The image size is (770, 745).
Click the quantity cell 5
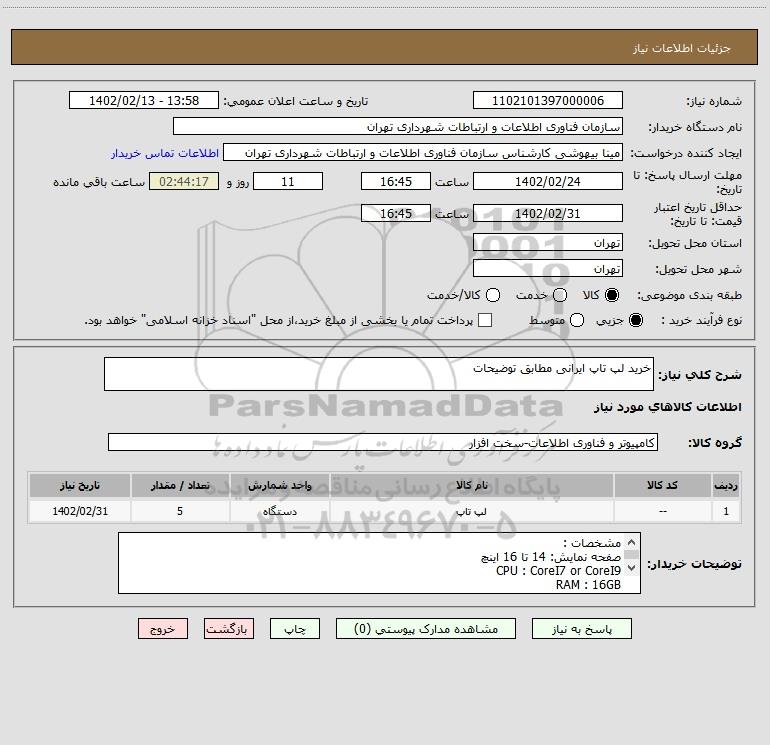(x=180, y=511)
